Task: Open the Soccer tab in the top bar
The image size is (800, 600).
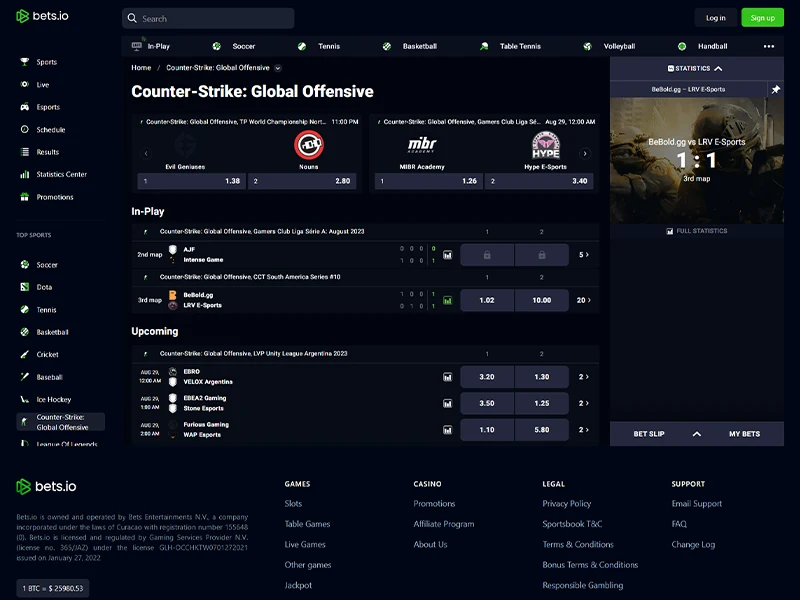Action: [234, 46]
